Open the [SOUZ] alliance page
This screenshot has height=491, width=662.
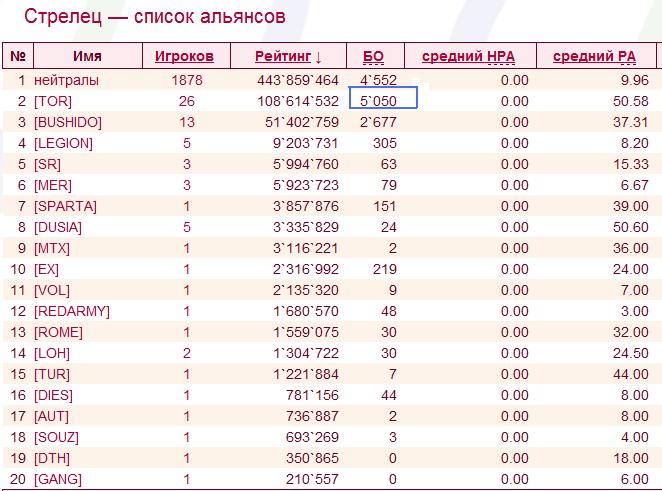click(59, 438)
